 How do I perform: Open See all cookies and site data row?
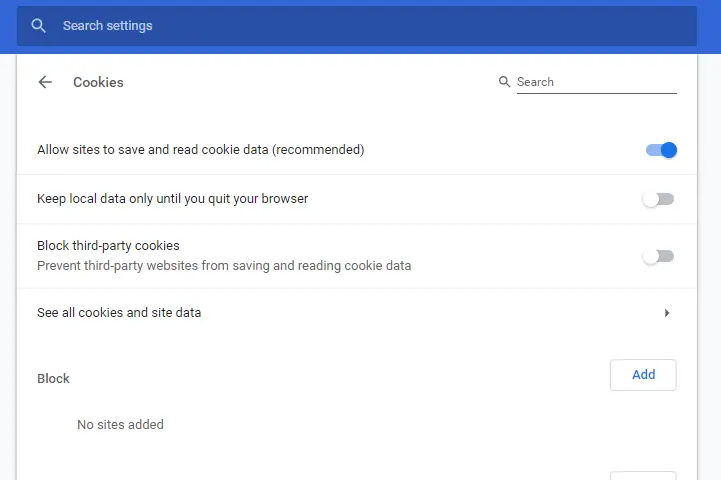pyautogui.click(x=357, y=313)
